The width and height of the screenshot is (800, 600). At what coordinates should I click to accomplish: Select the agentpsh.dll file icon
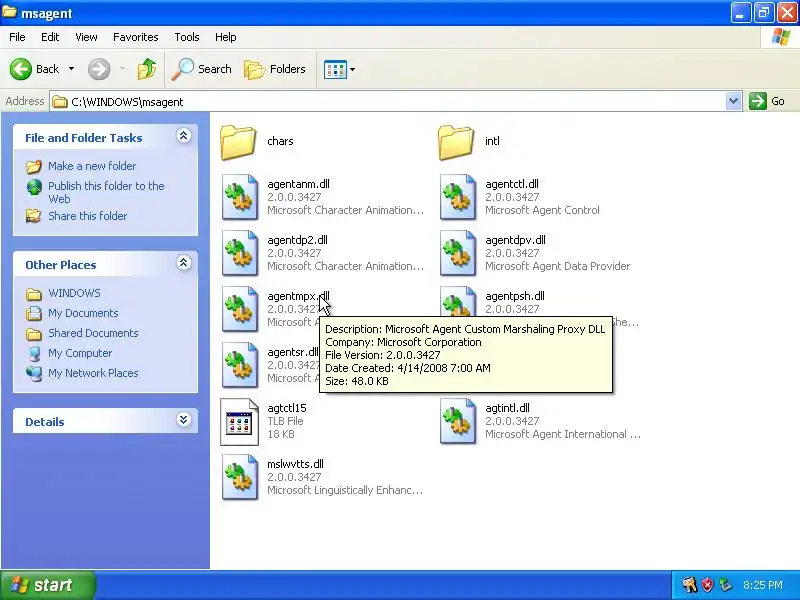458,301
